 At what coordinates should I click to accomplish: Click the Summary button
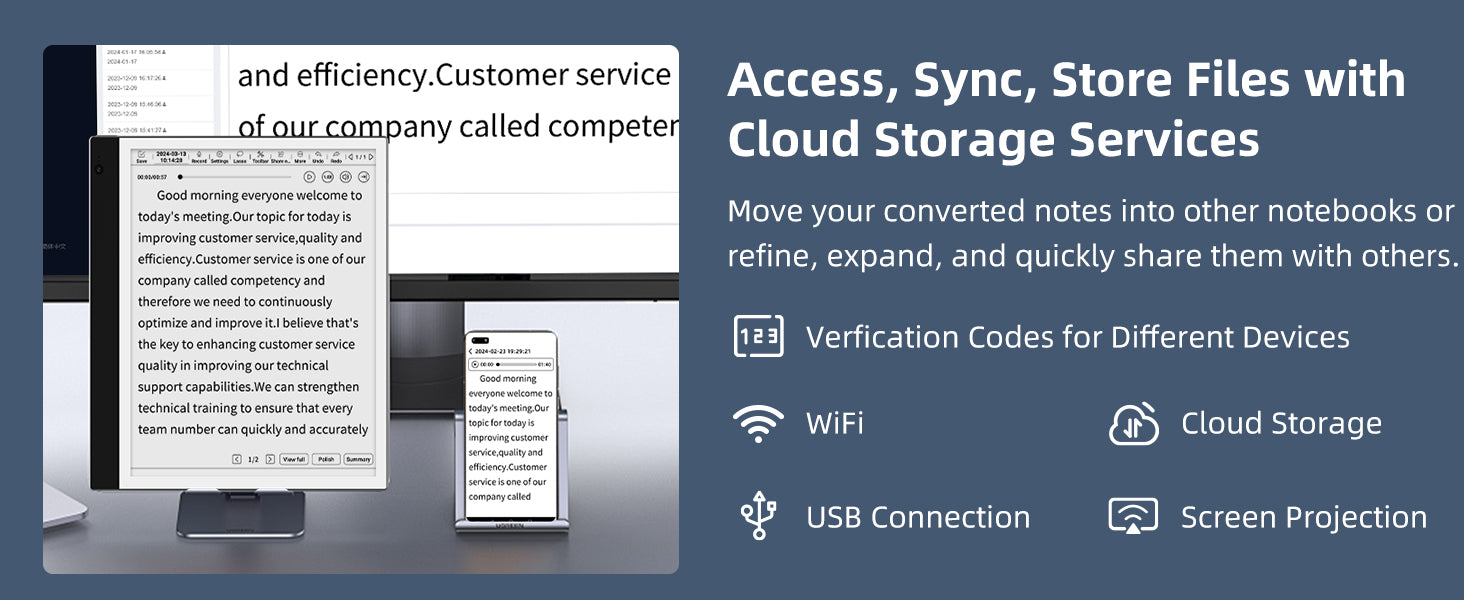(x=358, y=459)
